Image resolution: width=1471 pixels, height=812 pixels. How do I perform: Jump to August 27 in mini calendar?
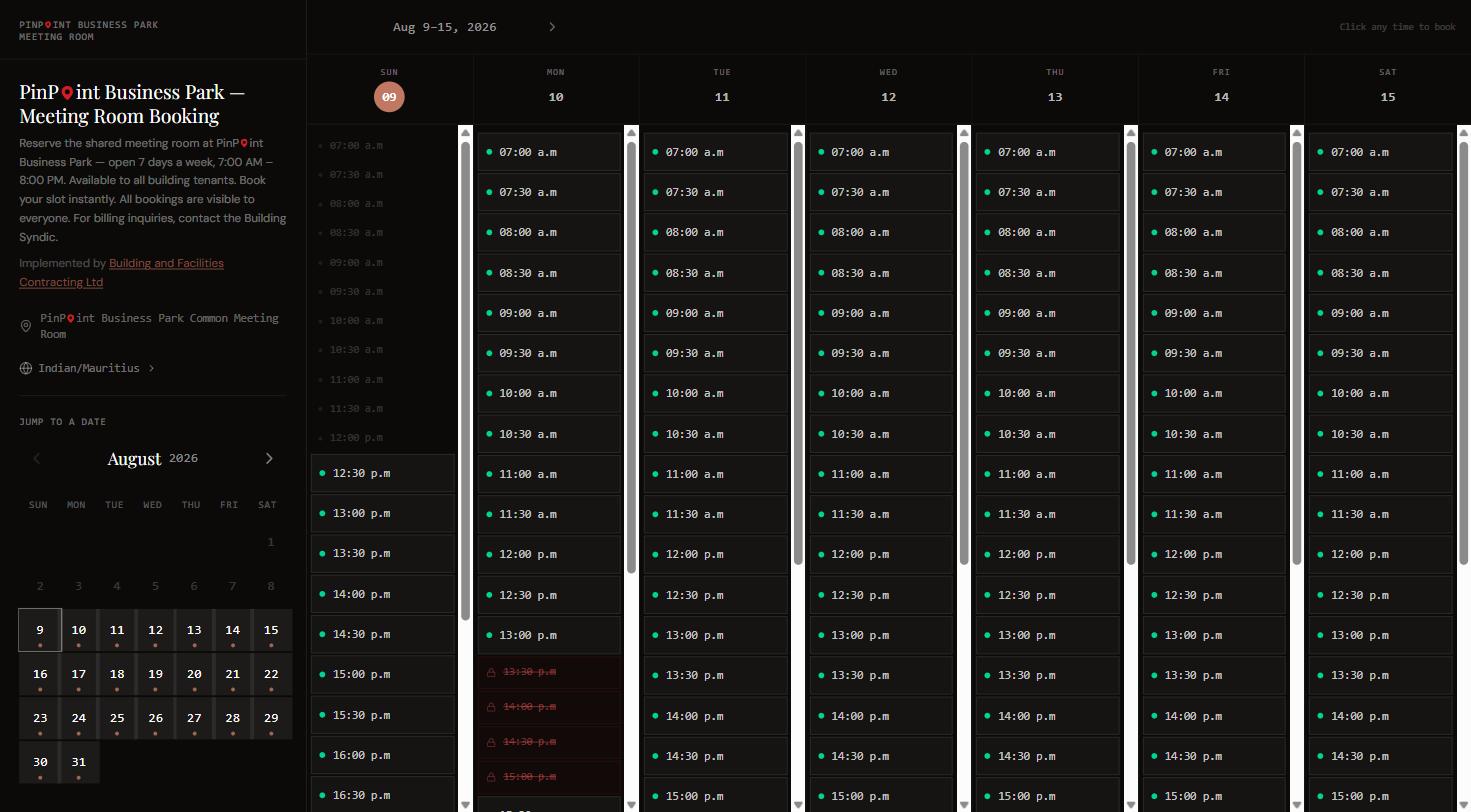(194, 718)
